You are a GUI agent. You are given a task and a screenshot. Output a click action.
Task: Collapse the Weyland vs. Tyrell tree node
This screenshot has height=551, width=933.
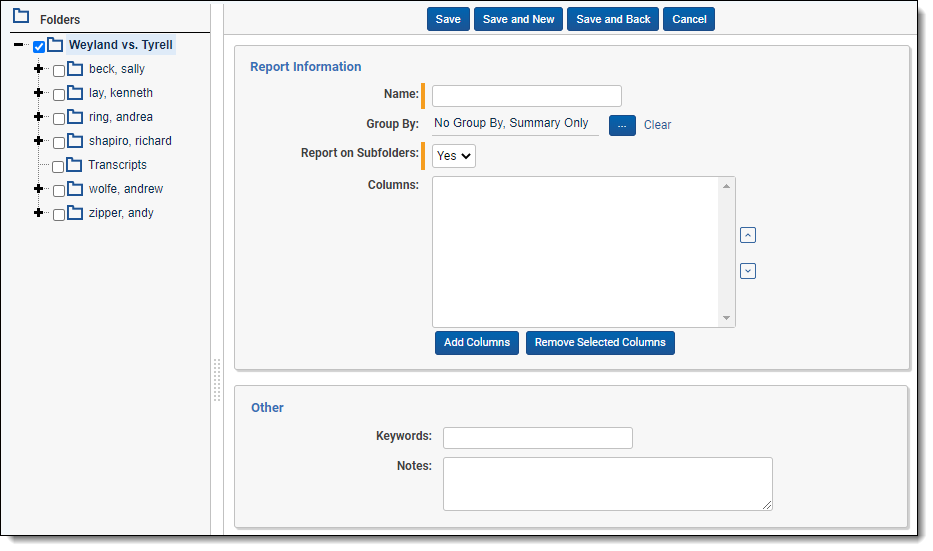(19, 45)
